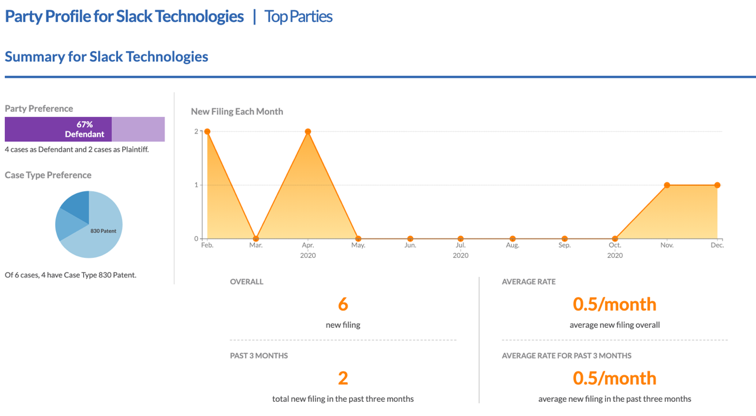
Task: Select the Aug. data point
Action: (513, 239)
